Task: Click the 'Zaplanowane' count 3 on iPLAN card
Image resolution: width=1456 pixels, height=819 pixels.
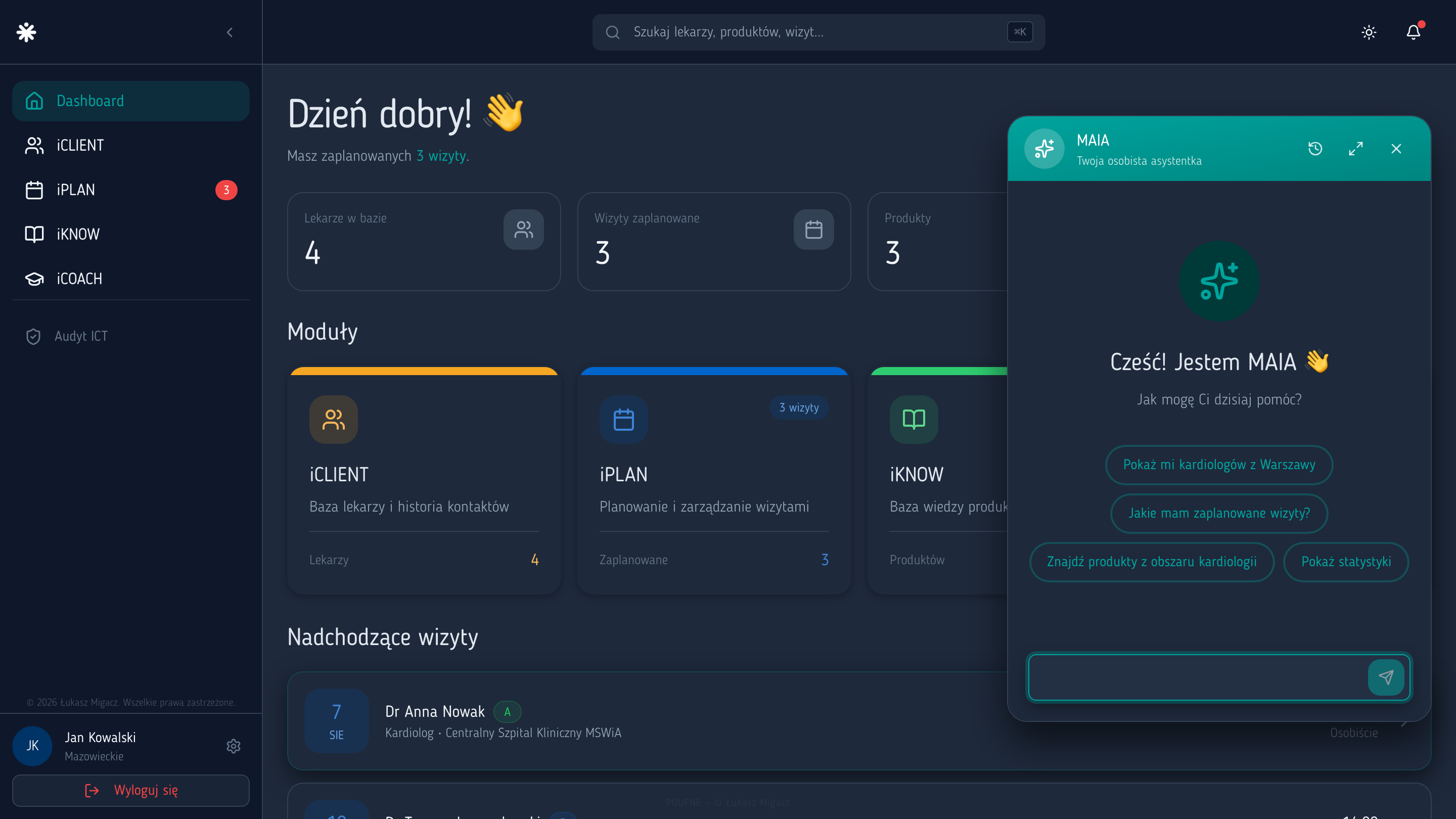Action: 825,560
